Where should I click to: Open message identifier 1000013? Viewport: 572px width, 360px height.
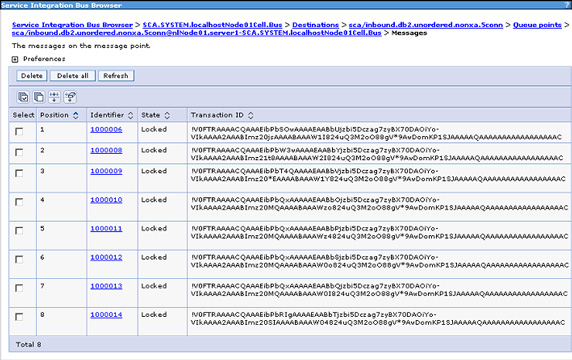106,286
